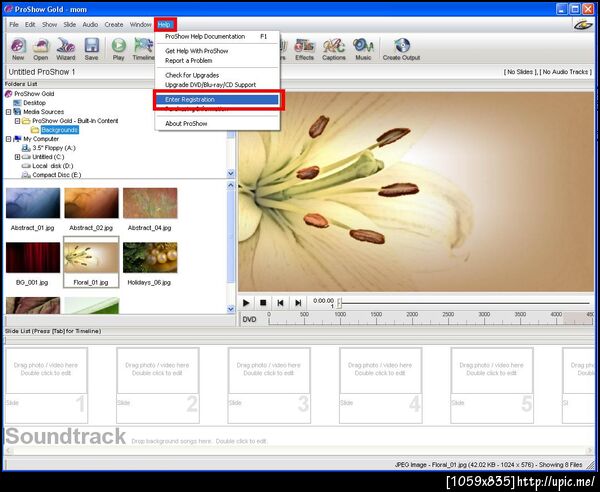Choose Upgrade DVD/Blu-ray/CD Support
600x492 pixels.
217,85
